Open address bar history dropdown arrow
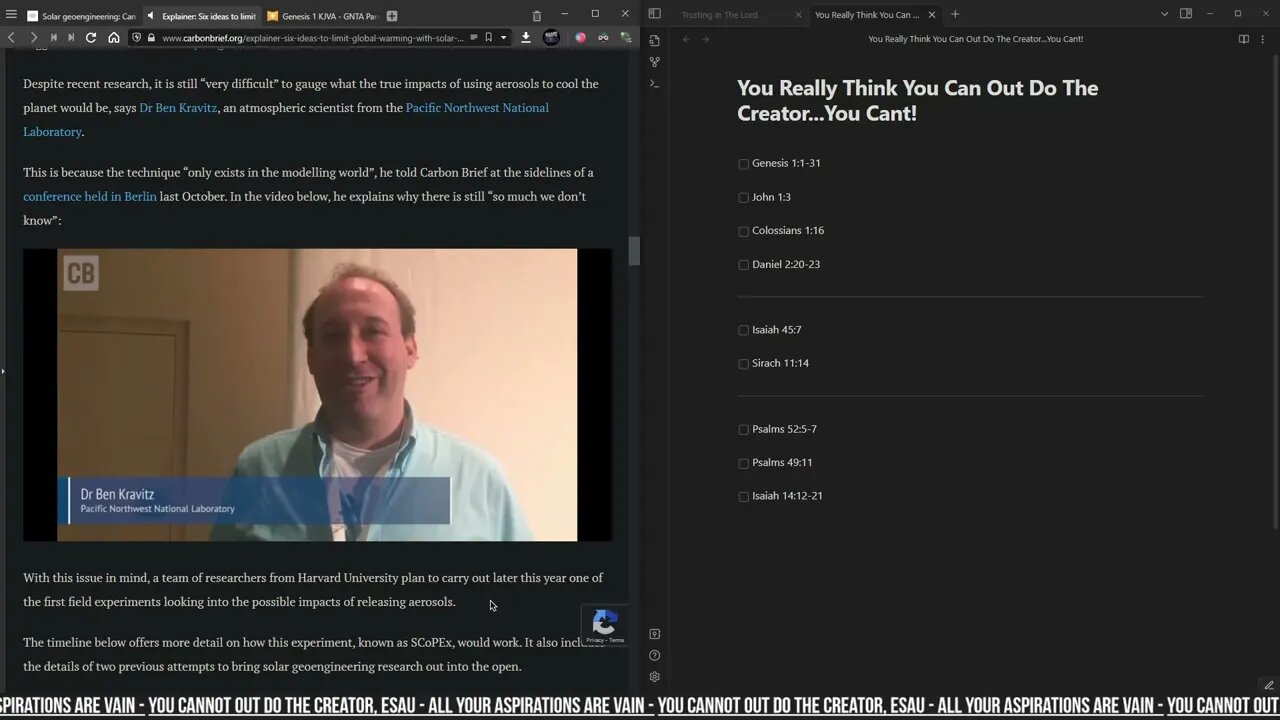Screen dimensions: 1280x720 tap(503, 37)
